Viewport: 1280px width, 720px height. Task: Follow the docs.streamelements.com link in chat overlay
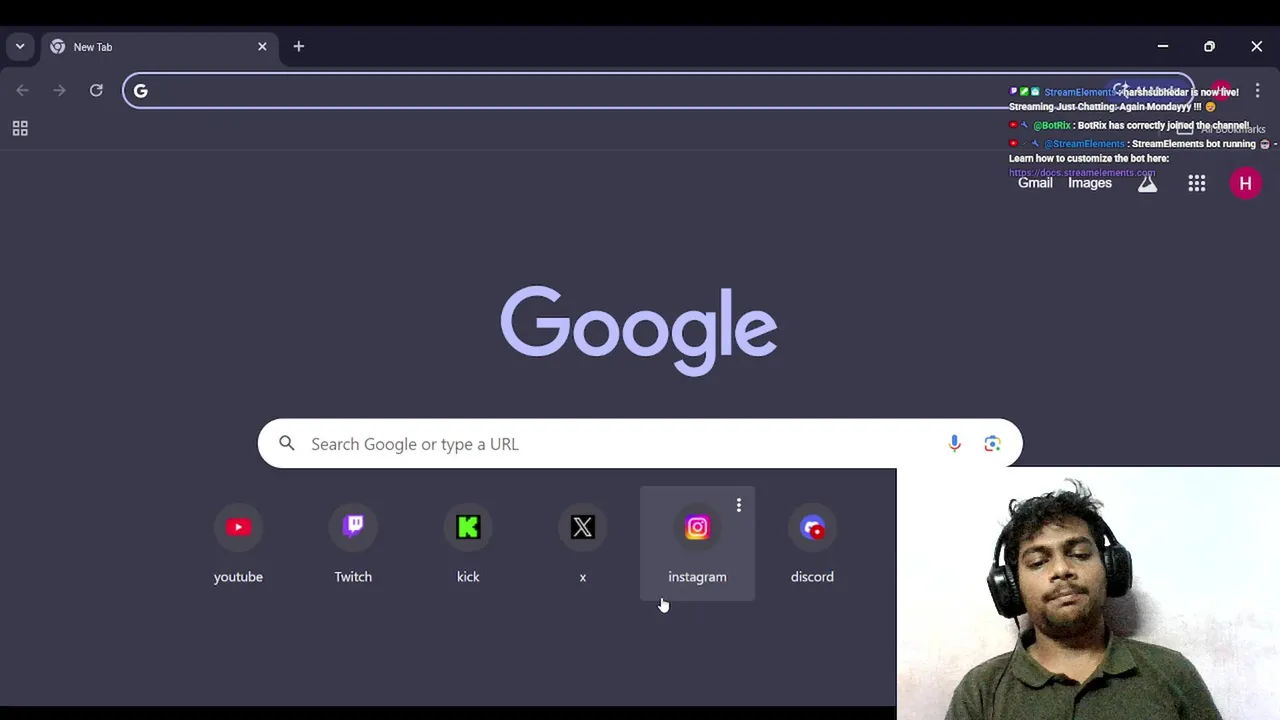[1082, 172]
